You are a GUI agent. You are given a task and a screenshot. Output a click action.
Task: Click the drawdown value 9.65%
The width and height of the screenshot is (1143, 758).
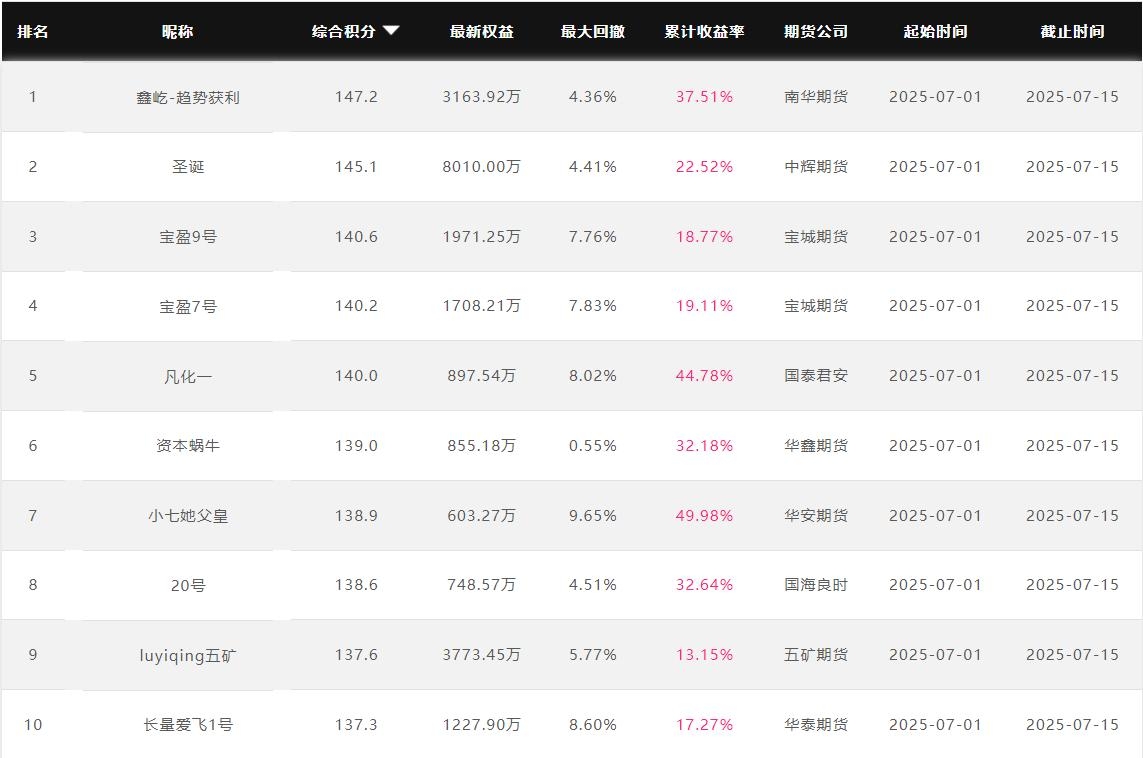click(593, 516)
